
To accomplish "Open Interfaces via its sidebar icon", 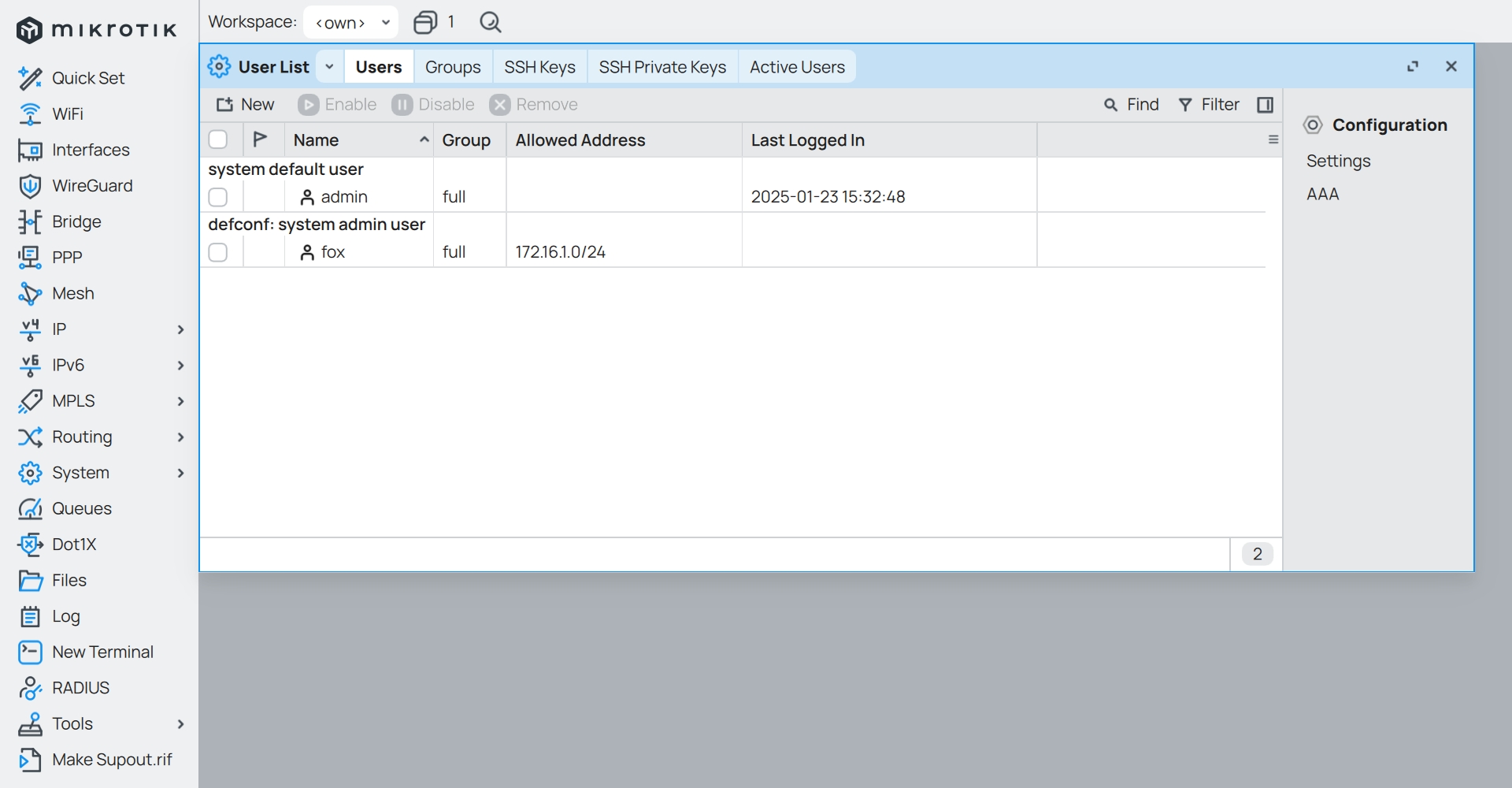I will (x=30, y=150).
